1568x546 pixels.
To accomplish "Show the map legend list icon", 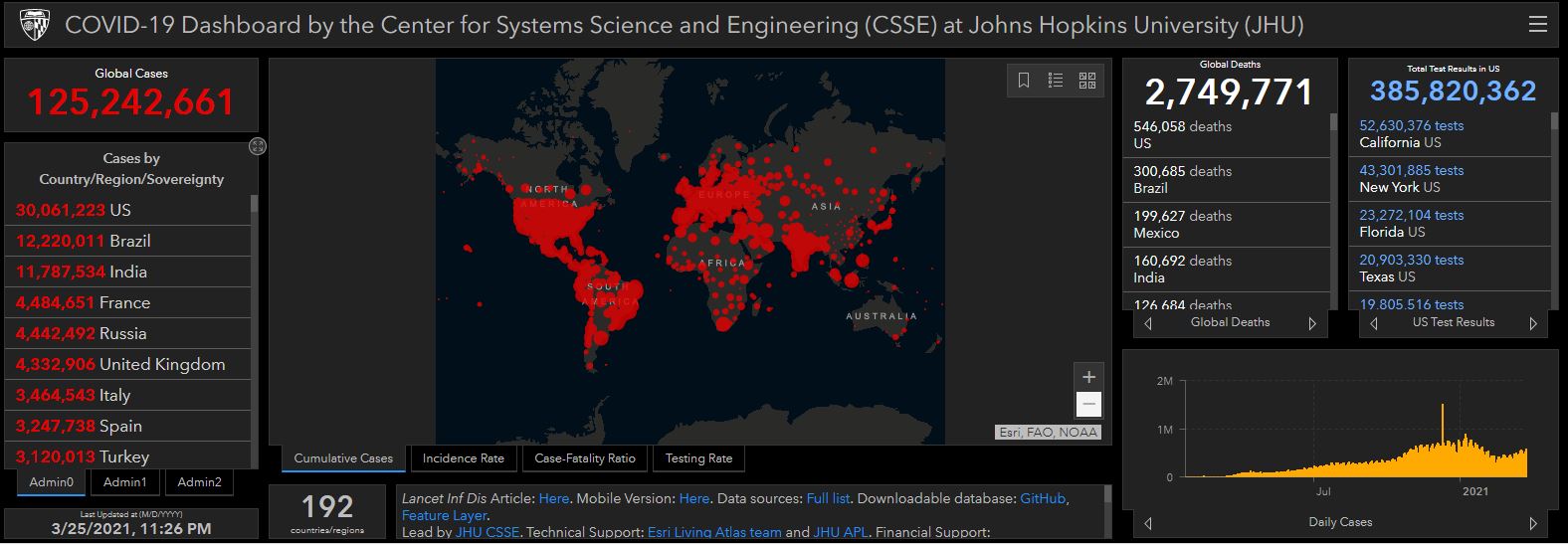I will [1056, 81].
